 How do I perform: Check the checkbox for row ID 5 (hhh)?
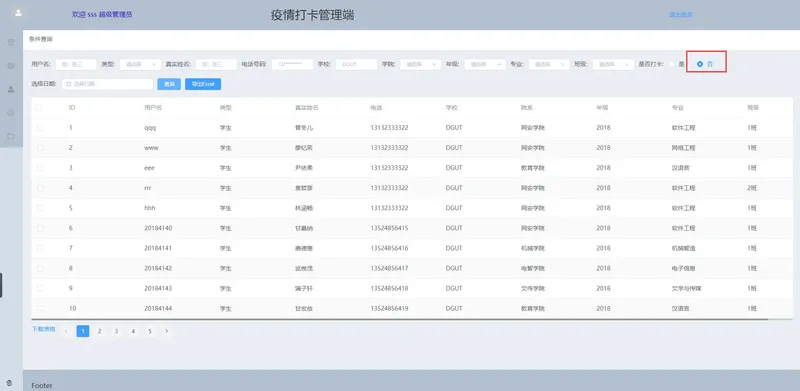(40, 208)
